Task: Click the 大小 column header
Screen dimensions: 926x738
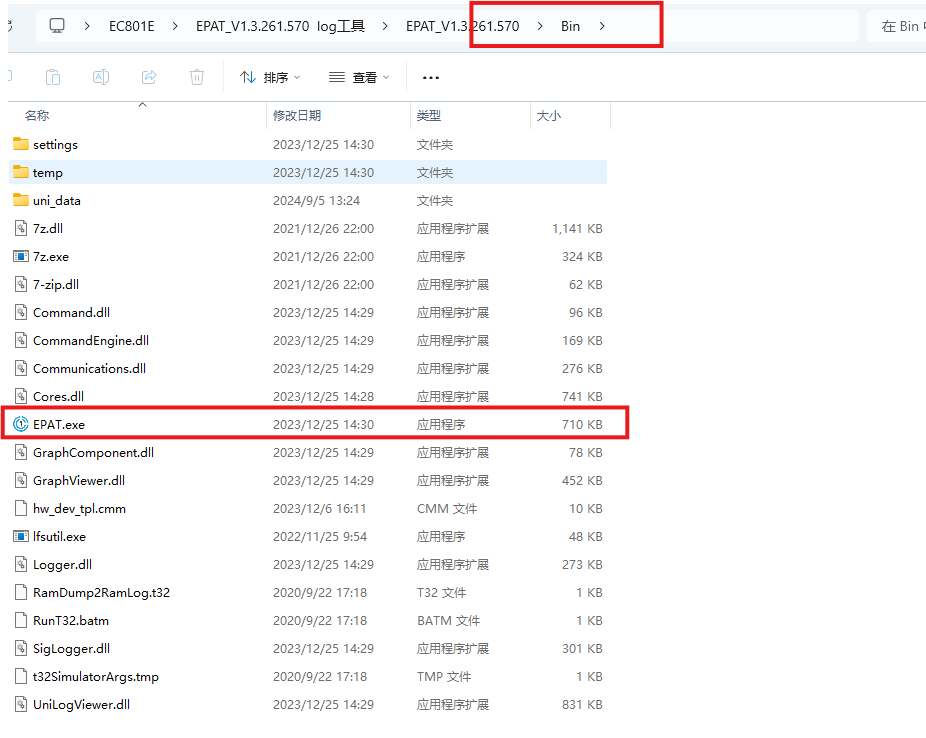Action: click(x=549, y=116)
